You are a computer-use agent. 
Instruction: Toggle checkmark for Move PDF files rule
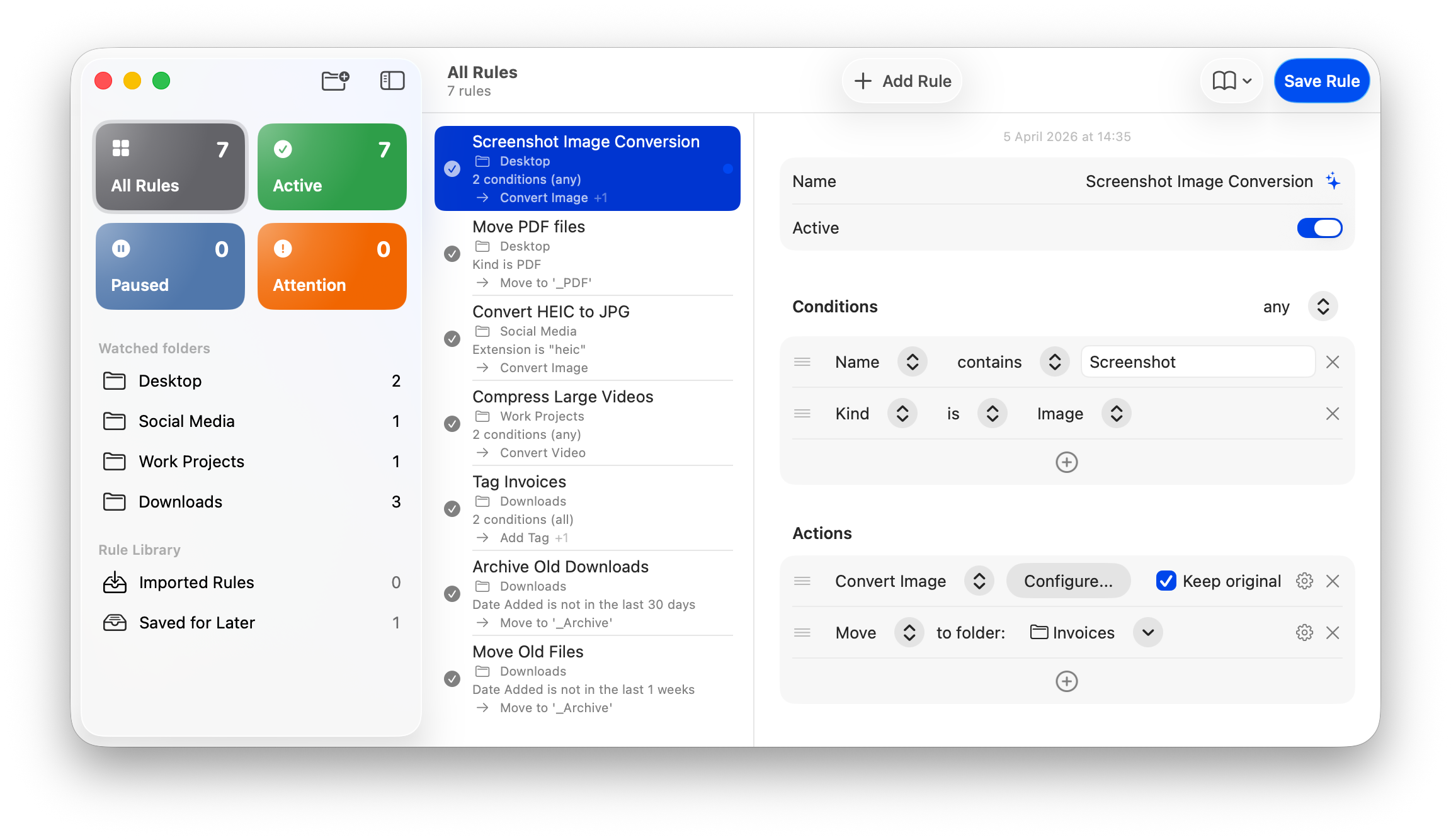452,254
